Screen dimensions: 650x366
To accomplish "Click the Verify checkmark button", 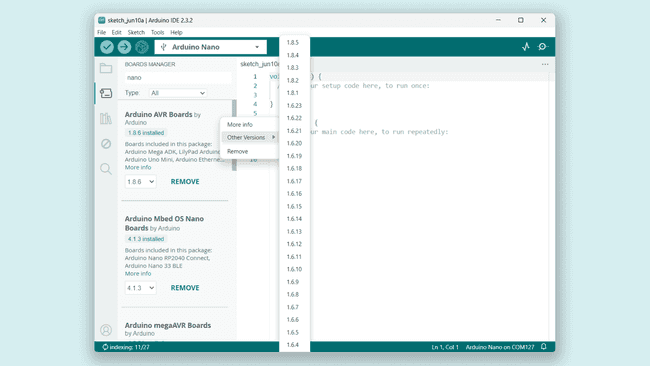I will pyautogui.click(x=107, y=47).
